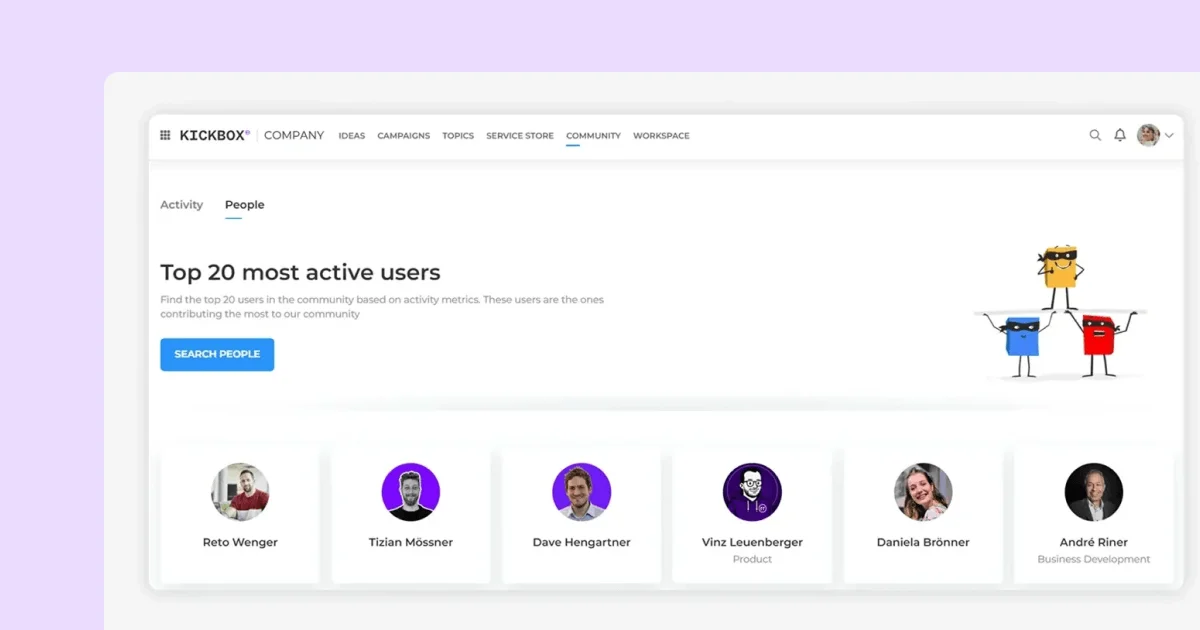Click the COMPANY label in the header
1200x630 pixels.
[x=293, y=134]
